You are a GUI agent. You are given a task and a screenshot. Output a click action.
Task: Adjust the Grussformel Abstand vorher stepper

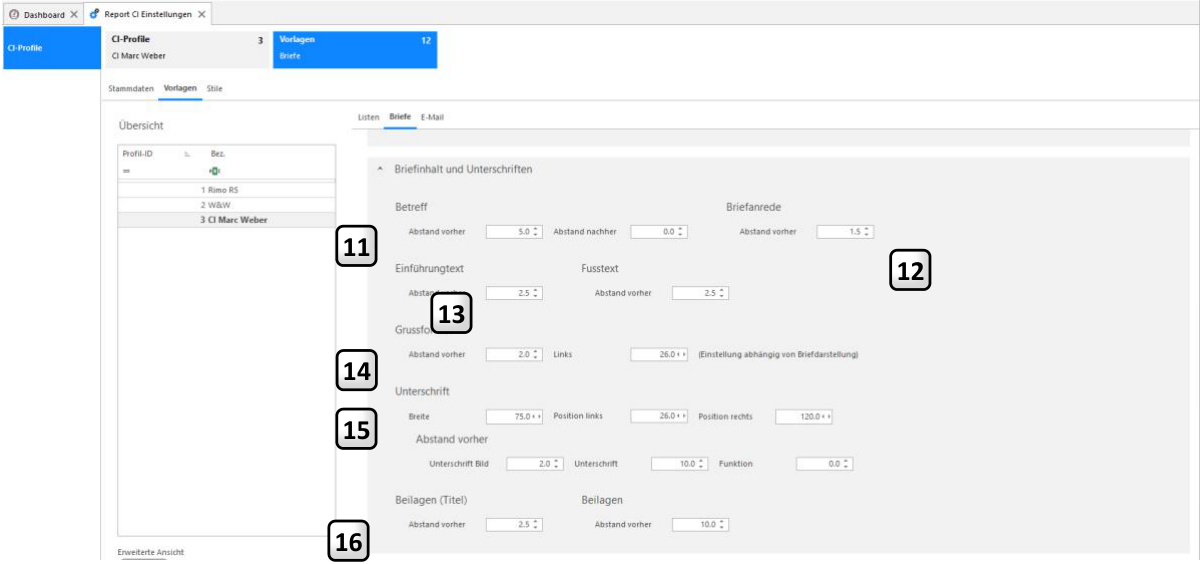pyautogui.click(x=536, y=355)
